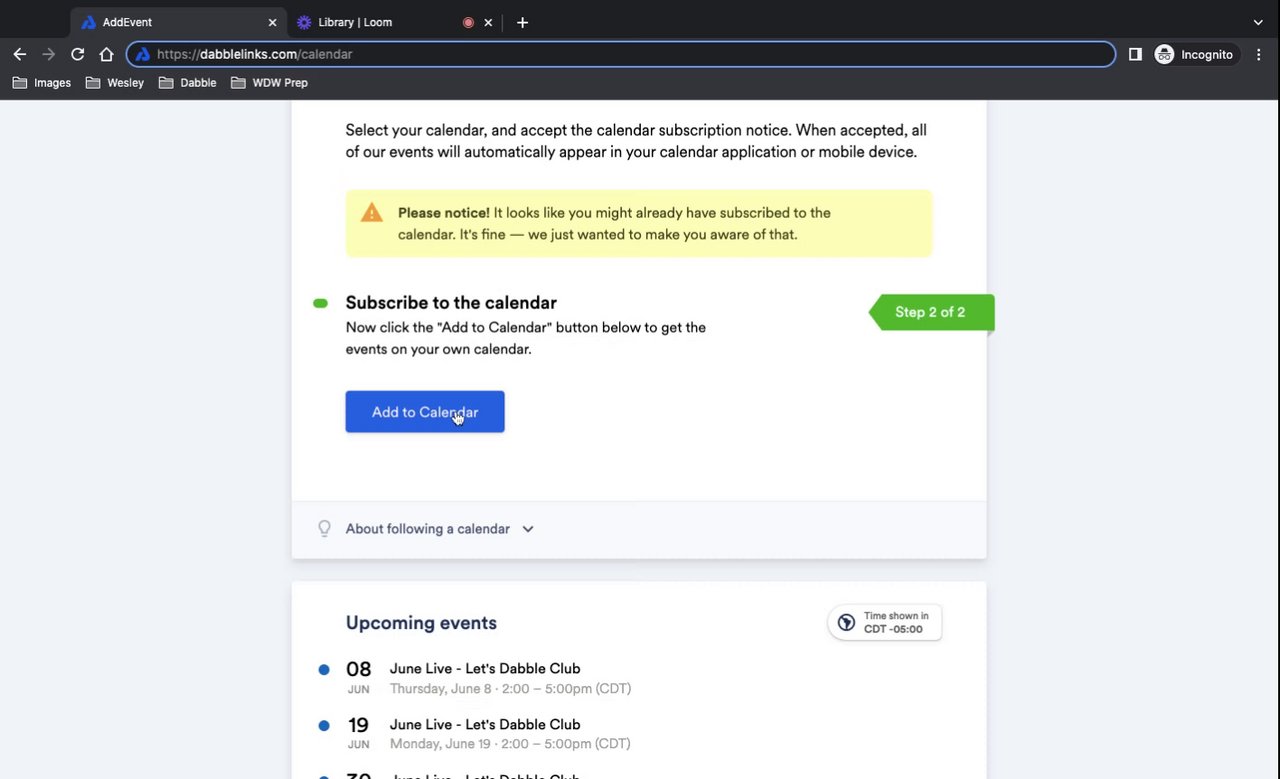Switch to the AddEvent tab
Screen dimensions: 1280x779
pos(180,22)
